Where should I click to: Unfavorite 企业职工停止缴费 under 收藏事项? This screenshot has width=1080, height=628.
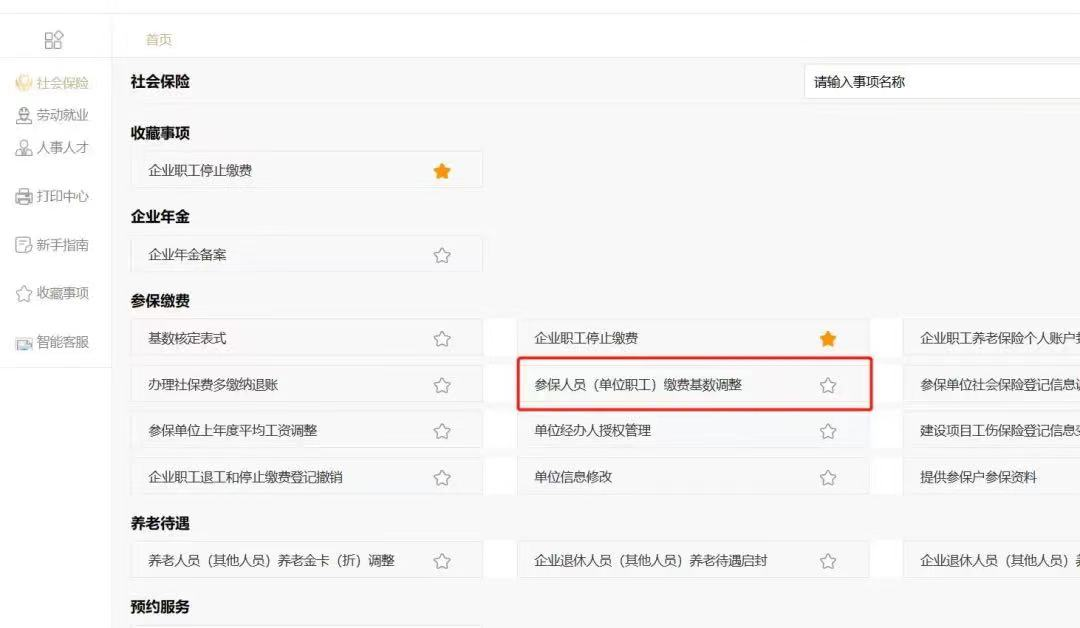pyautogui.click(x=442, y=171)
